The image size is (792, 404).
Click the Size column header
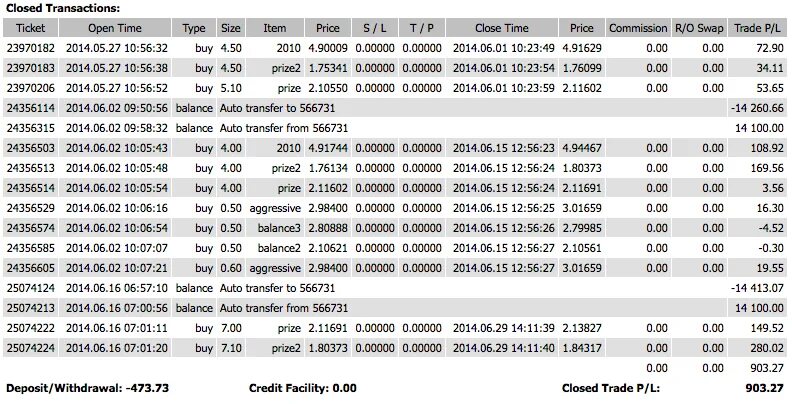pos(231,28)
